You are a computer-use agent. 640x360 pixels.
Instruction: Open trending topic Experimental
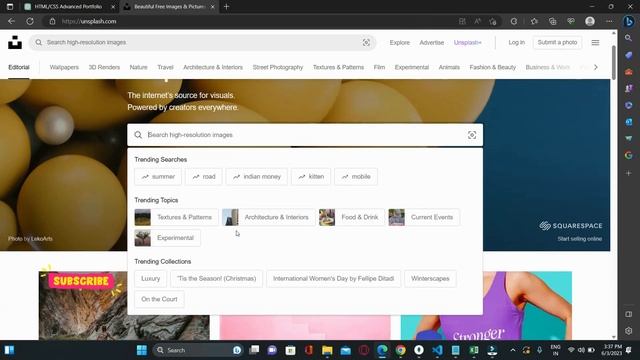click(167, 238)
